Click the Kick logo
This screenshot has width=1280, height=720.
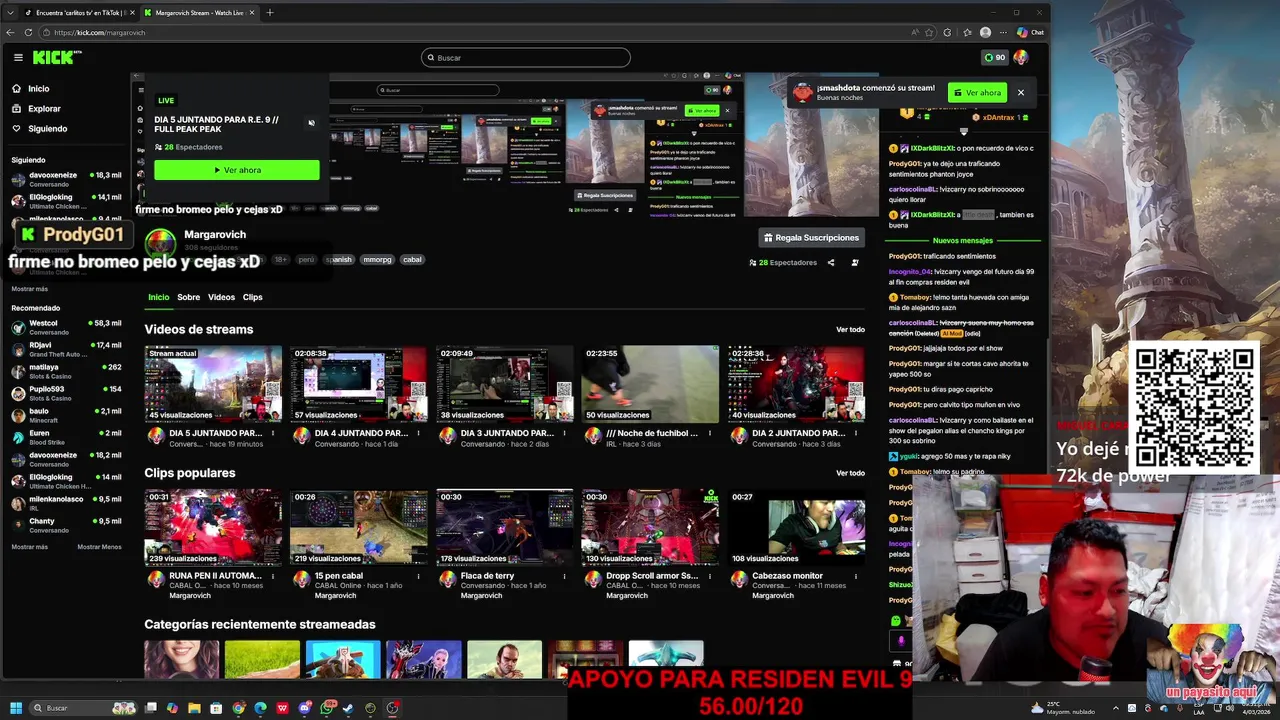(55, 58)
